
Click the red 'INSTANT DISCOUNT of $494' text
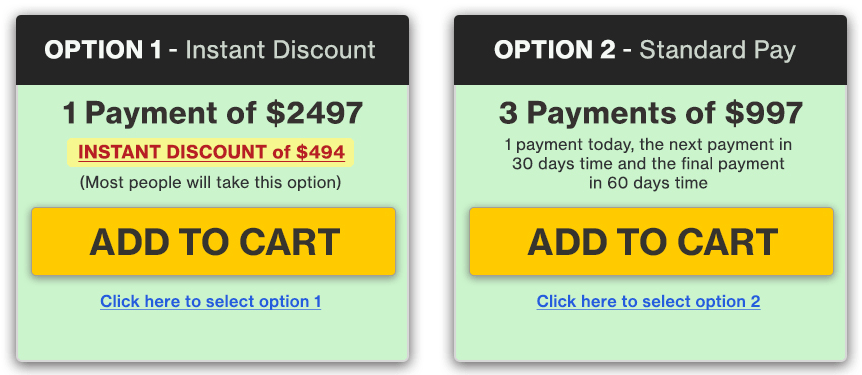[212, 152]
